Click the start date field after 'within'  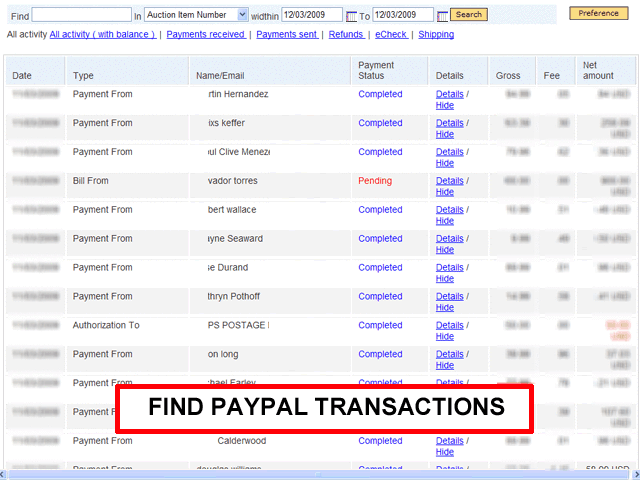[x=312, y=15]
